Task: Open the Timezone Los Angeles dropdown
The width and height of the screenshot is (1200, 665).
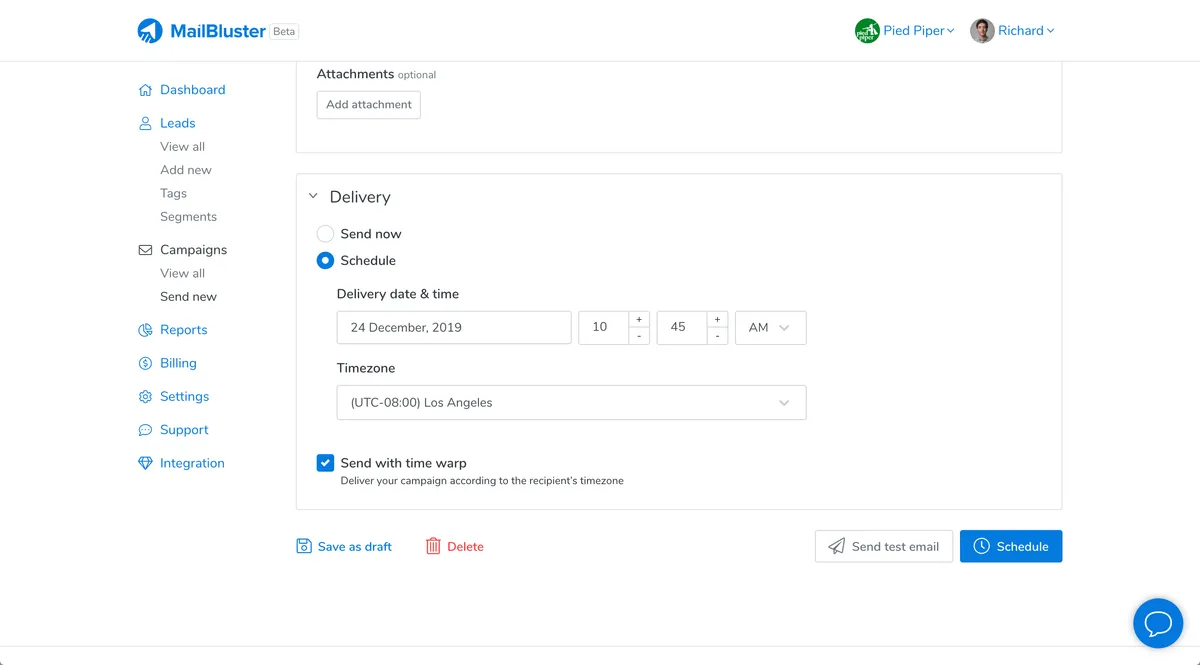Action: coord(571,403)
